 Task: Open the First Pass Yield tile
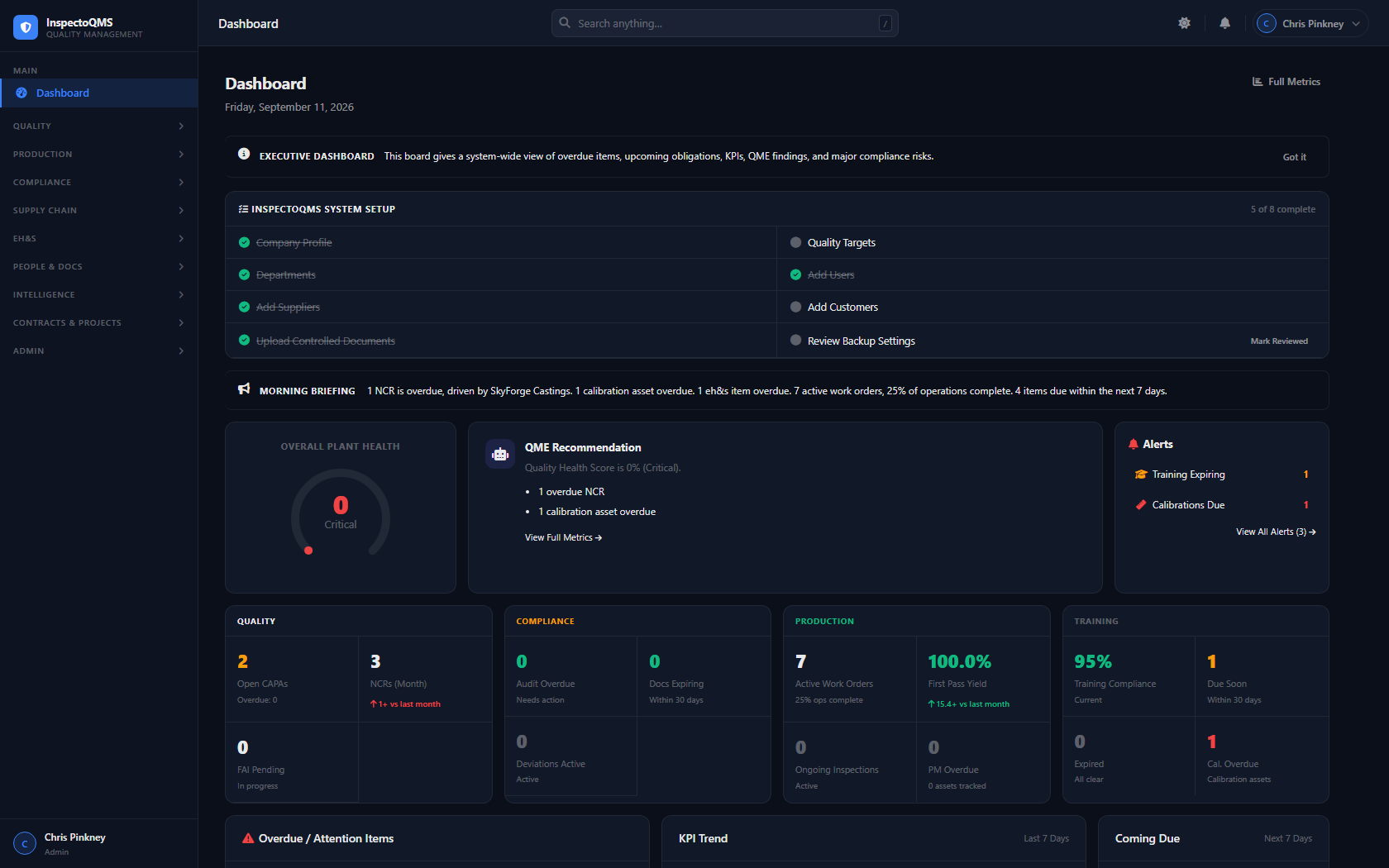click(983, 679)
